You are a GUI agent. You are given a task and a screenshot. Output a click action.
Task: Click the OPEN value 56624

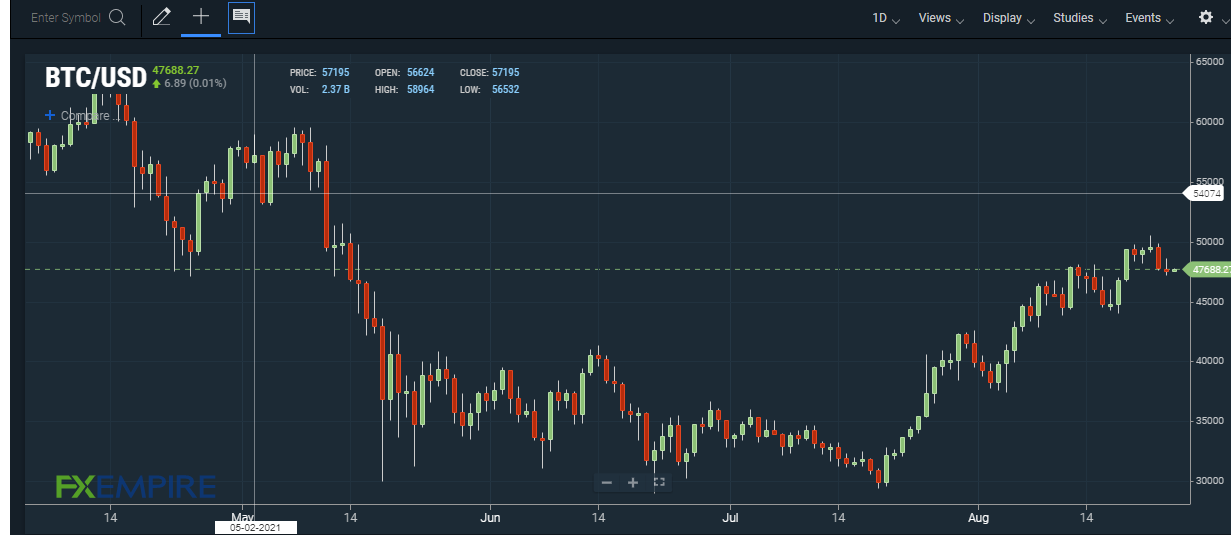(420, 73)
